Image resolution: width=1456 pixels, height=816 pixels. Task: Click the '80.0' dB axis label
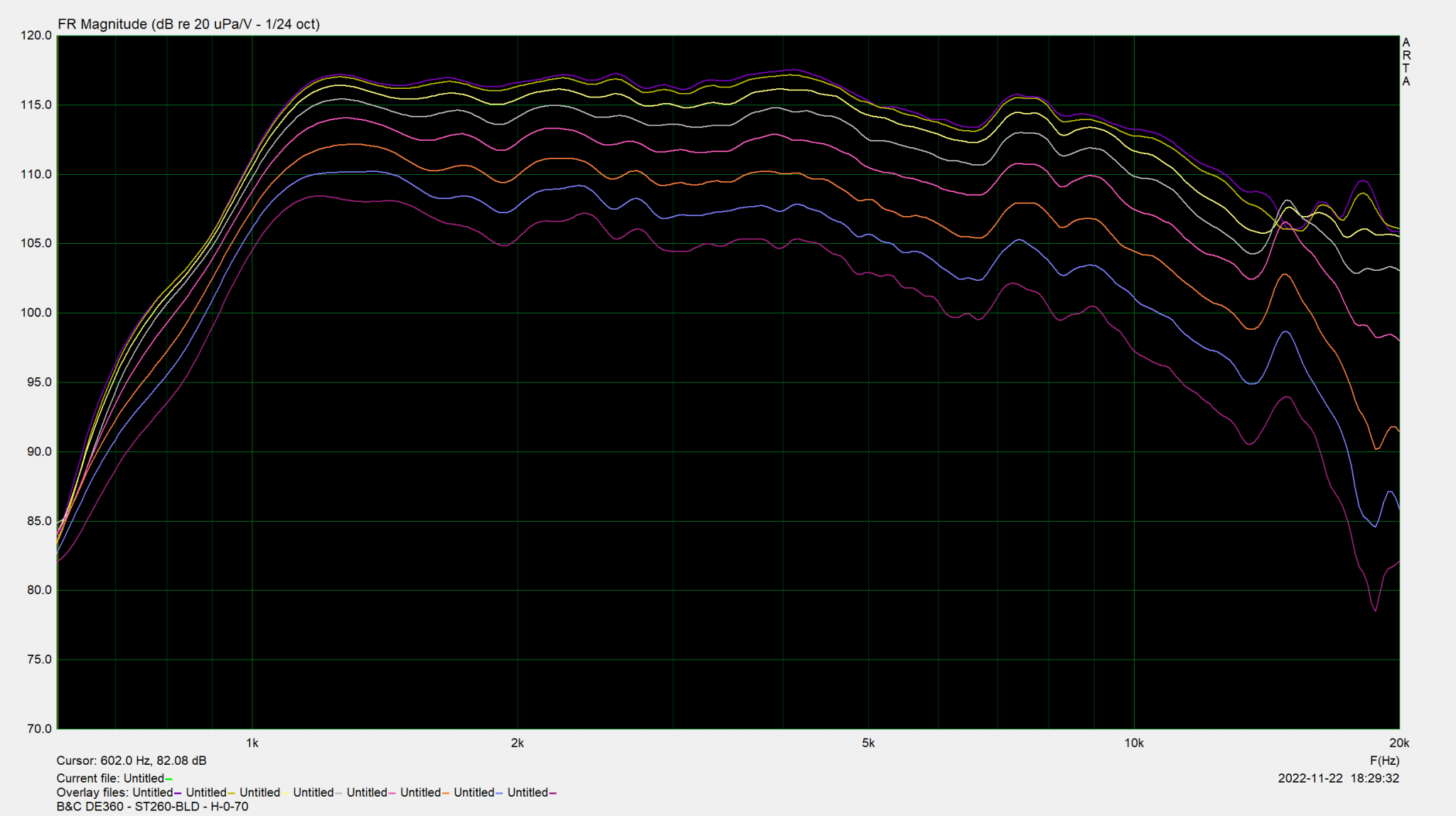[x=40, y=590]
